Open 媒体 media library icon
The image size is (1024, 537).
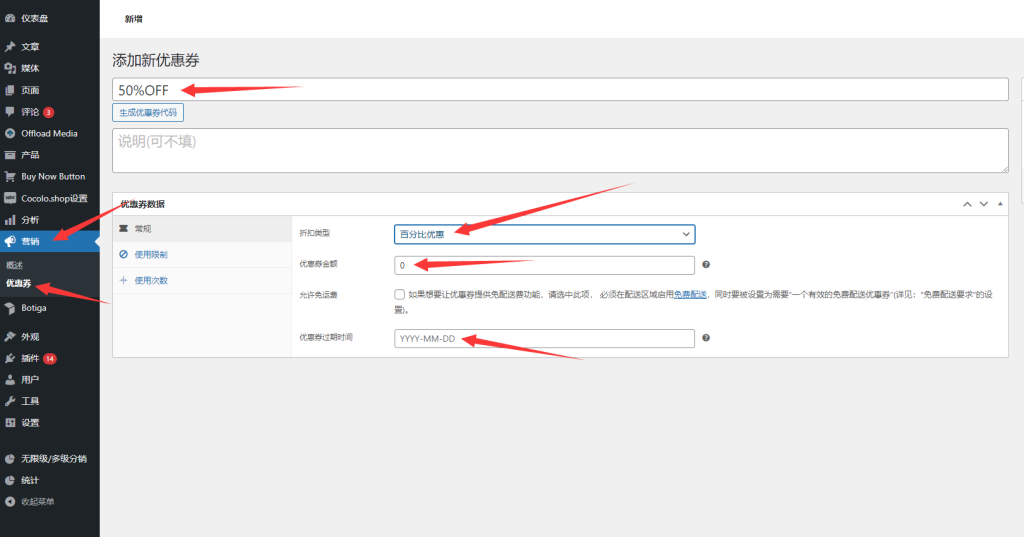click(x=10, y=68)
